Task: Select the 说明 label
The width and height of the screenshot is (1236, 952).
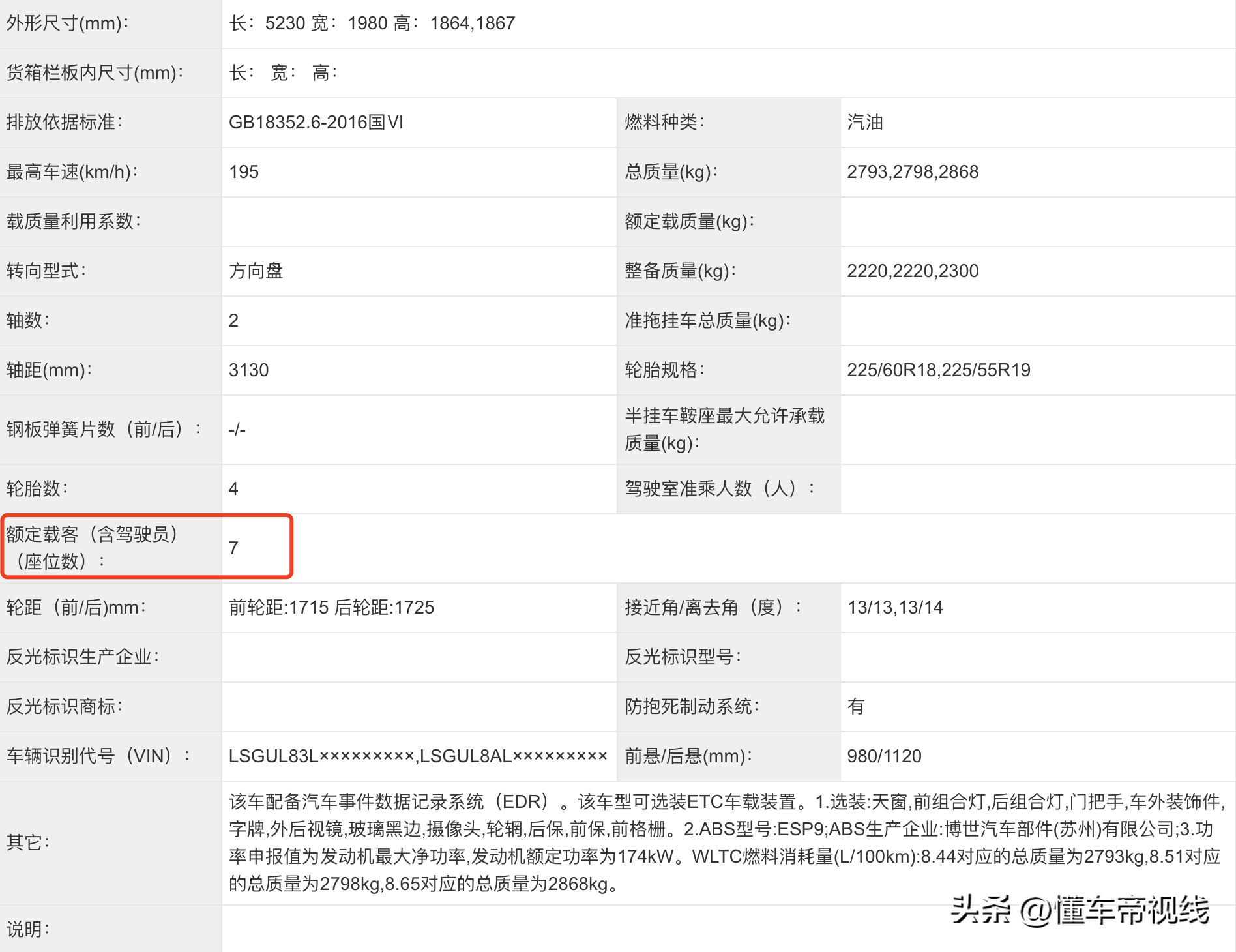Action: point(28,930)
